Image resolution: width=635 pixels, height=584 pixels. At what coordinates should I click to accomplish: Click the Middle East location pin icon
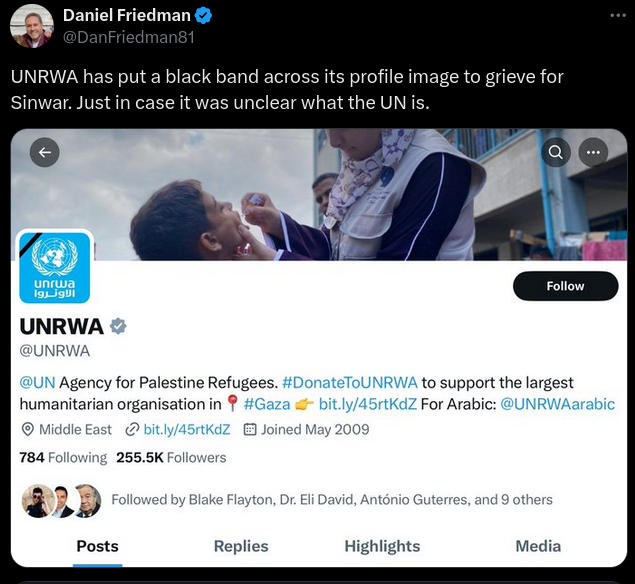[27, 429]
